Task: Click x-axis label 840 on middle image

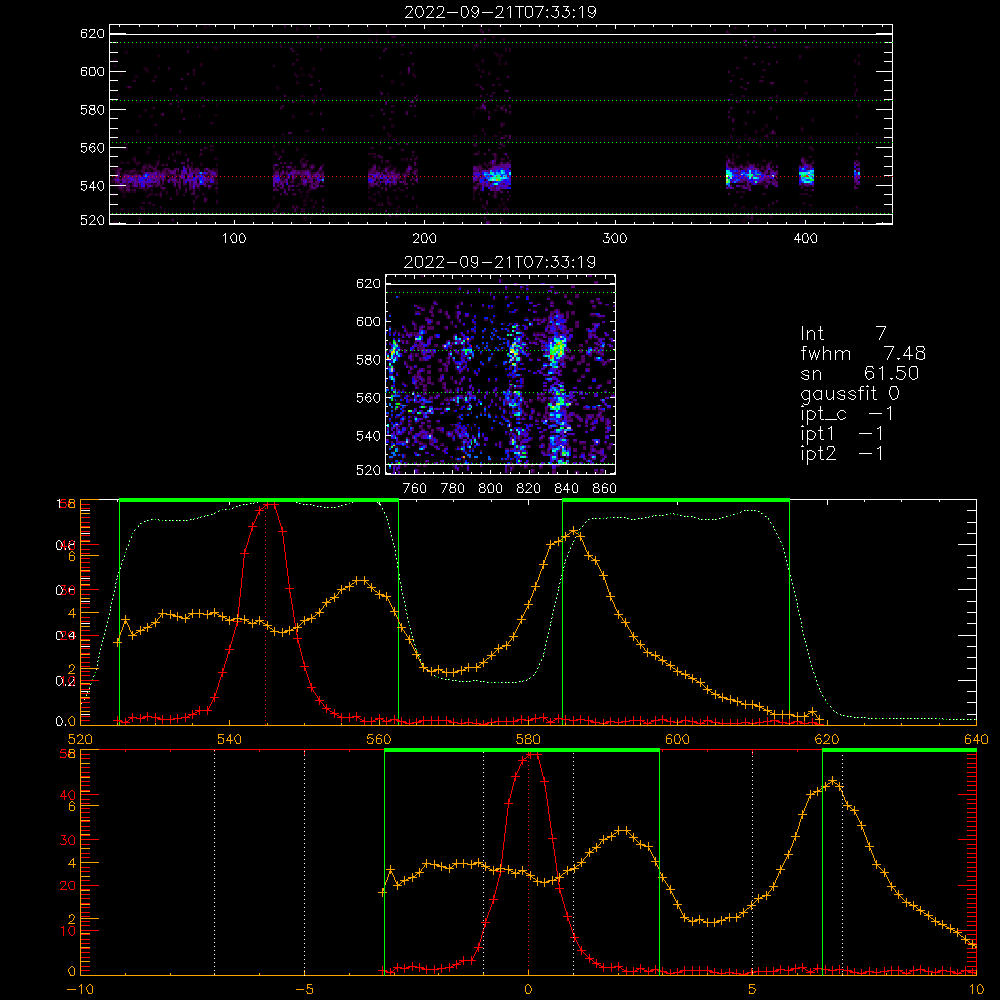Action: click(x=566, y=489)
